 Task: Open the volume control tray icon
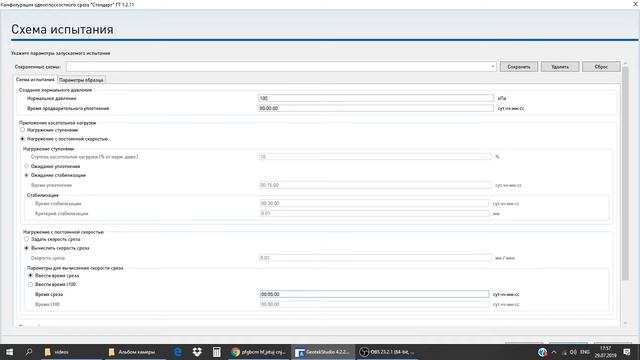(573, 352)
